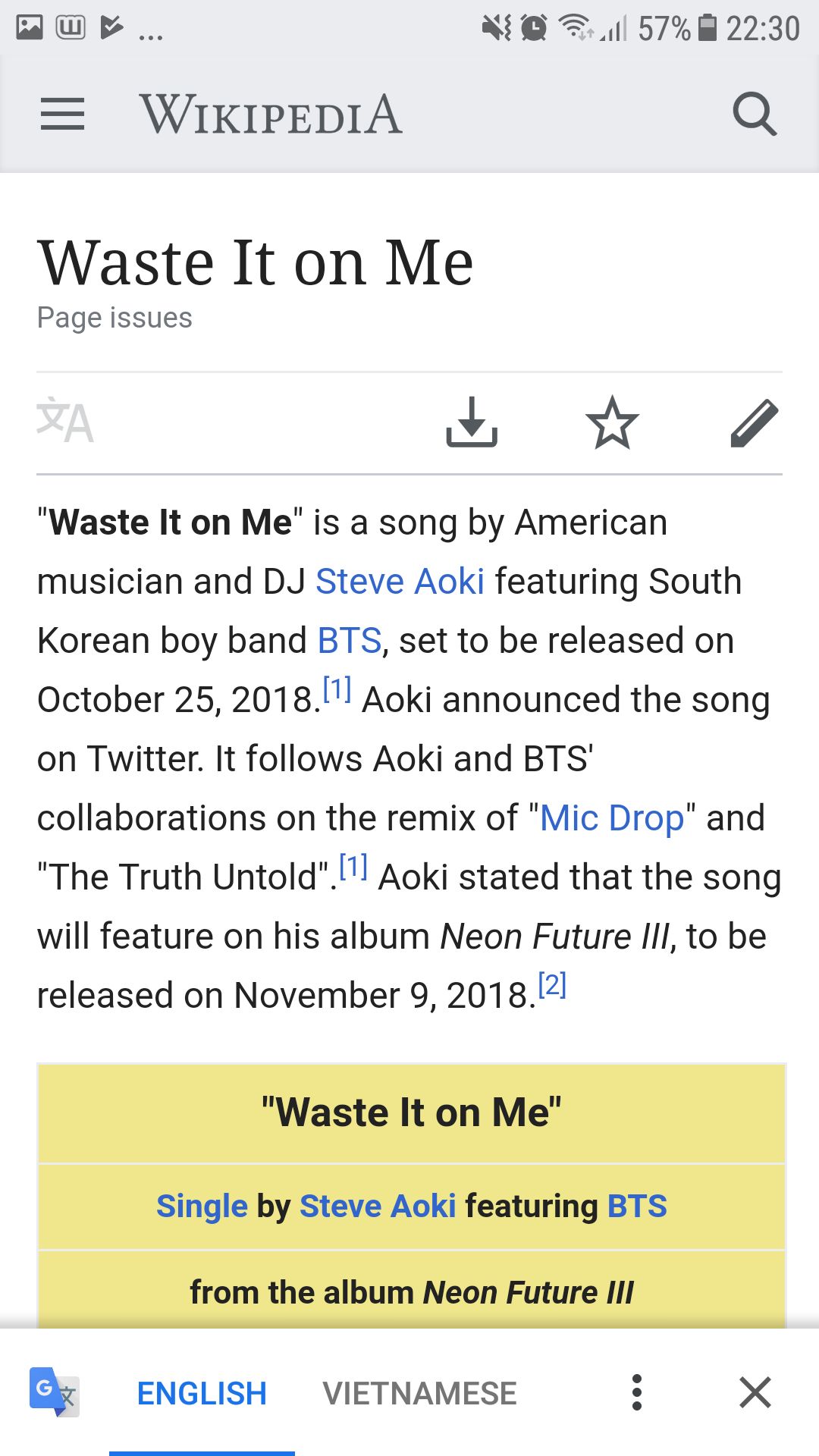
Task: Switch translation to the VIETNAMESE tab
Action: pos(419,1394)
